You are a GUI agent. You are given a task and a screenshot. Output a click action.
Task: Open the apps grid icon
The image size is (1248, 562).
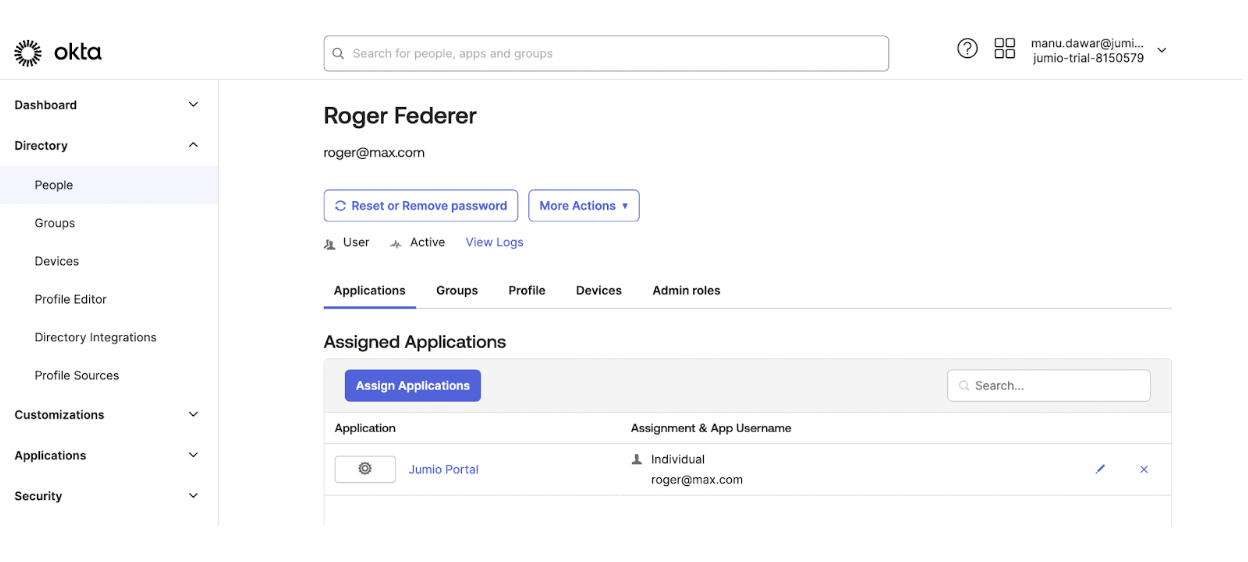(1005, 48)
